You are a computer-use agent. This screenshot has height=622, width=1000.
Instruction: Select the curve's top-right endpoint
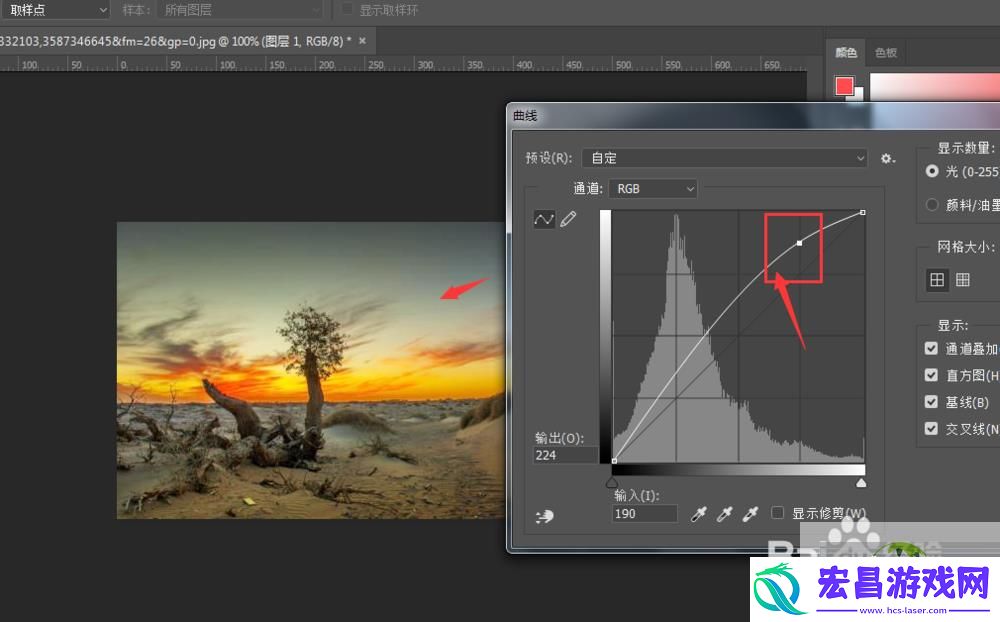point(863,212)
